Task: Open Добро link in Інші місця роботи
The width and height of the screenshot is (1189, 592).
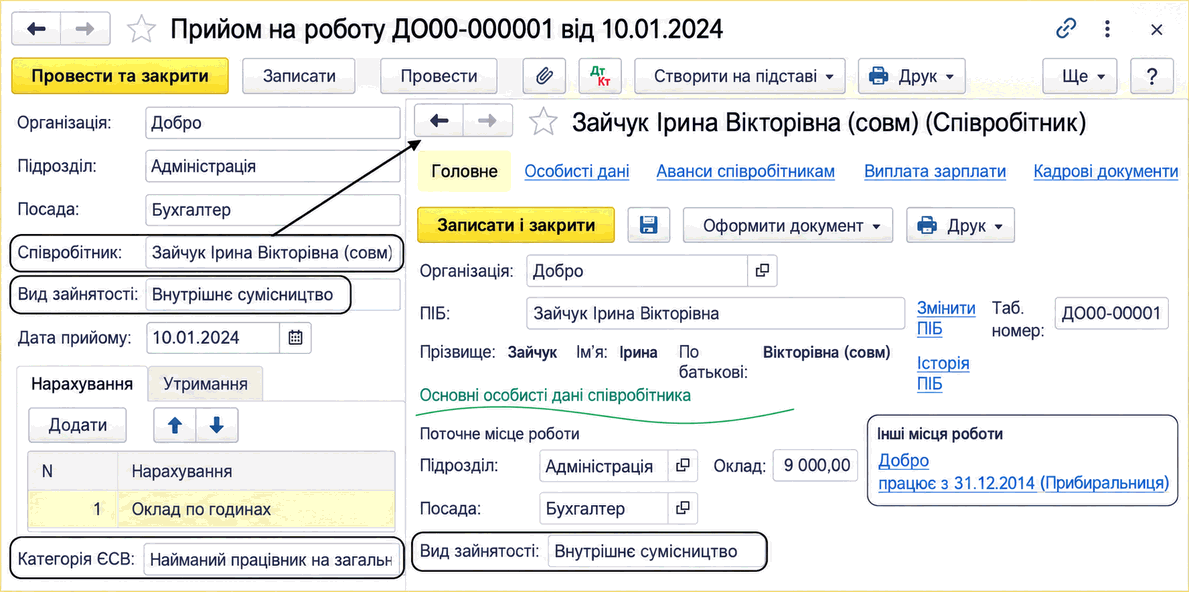Action: (x=903, y=461)
